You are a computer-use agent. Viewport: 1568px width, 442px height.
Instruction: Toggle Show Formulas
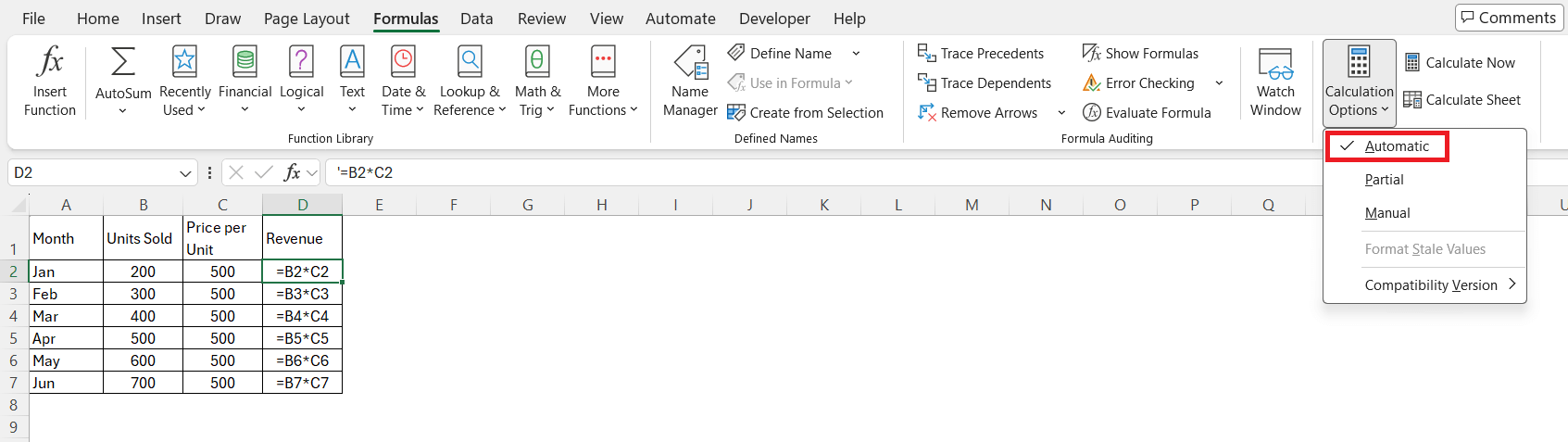pos(1140,54)
